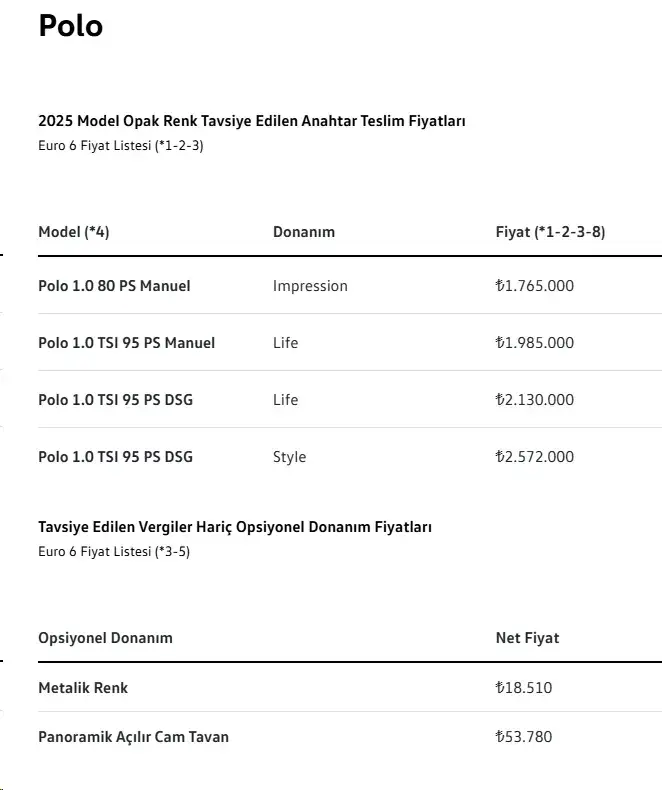The width and height of the screenshot is (662, 790).
Task: Click the ₺2.572.000 price value
Action: [x=535, y=456]
